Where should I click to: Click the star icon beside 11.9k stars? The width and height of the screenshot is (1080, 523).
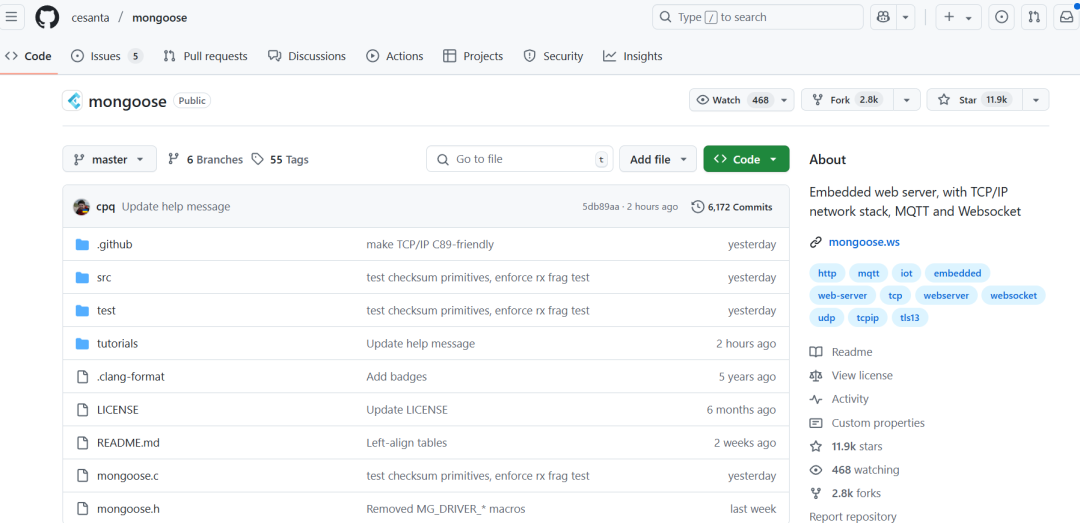pyautogui.click(x=816, y=447)
